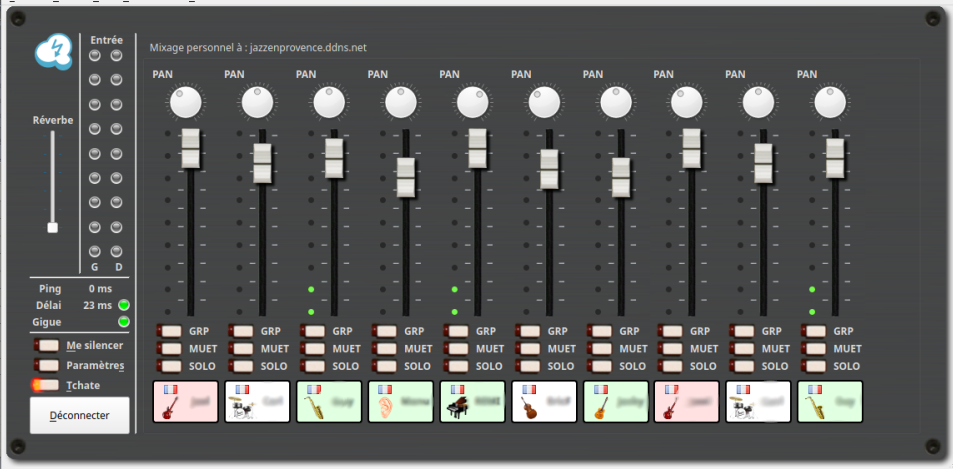Click the PAN knob above piano channel
This screenshot has height=469, width=953.
[472, 102]
